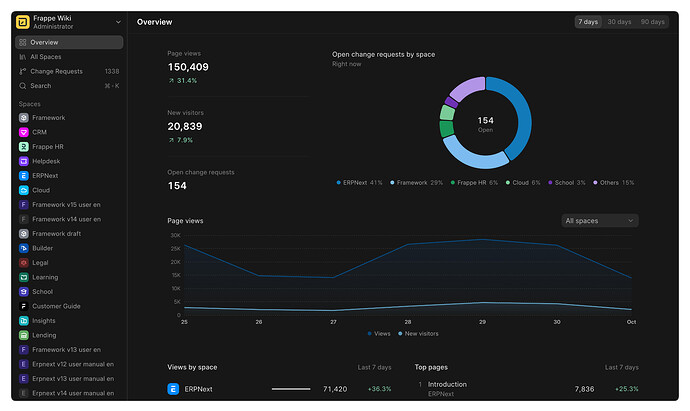Click the ERPNext space icon in sidebar
690x411 pixels.
(x=24, y=176)
